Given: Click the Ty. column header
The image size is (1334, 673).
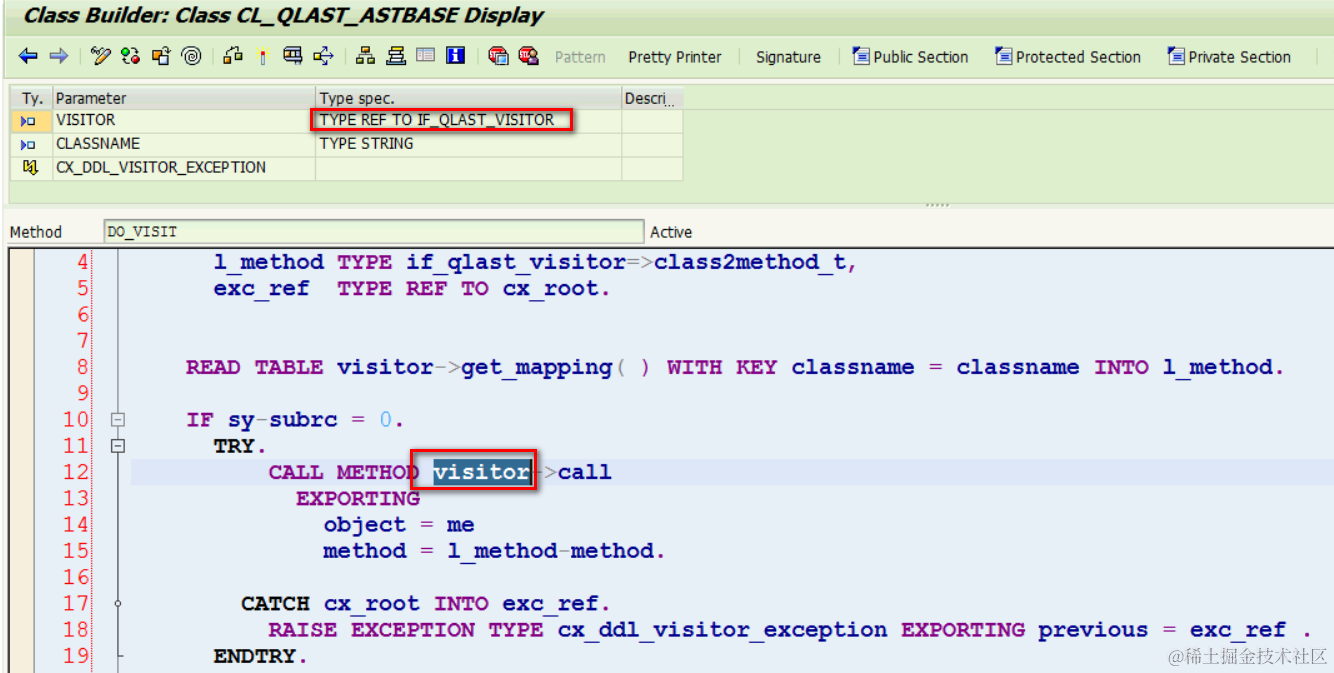Looking at the screenshot, I should [x=31, y=98].
